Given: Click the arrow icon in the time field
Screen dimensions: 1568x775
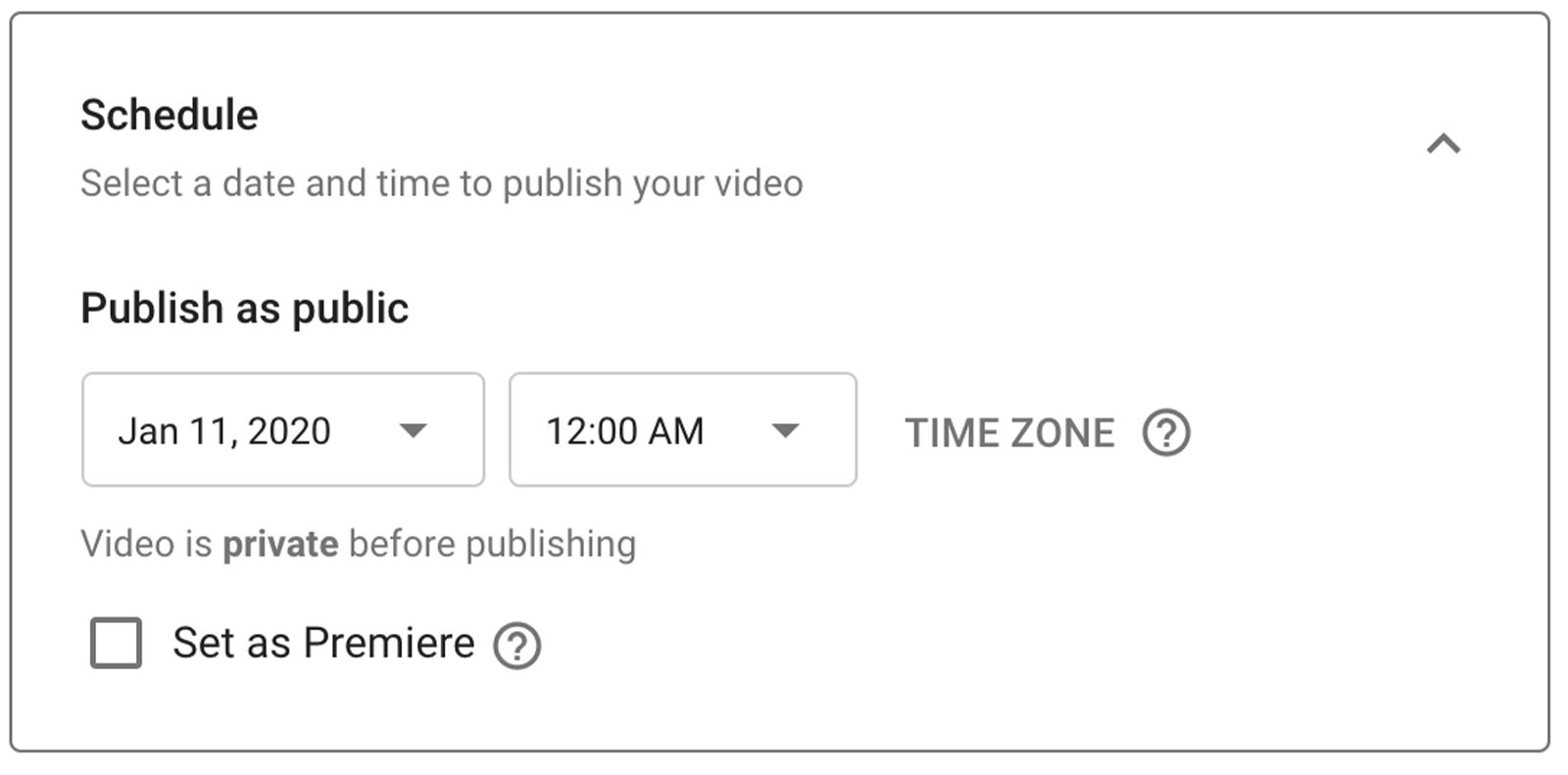Looking at the screenshot, I should (785, 430).
